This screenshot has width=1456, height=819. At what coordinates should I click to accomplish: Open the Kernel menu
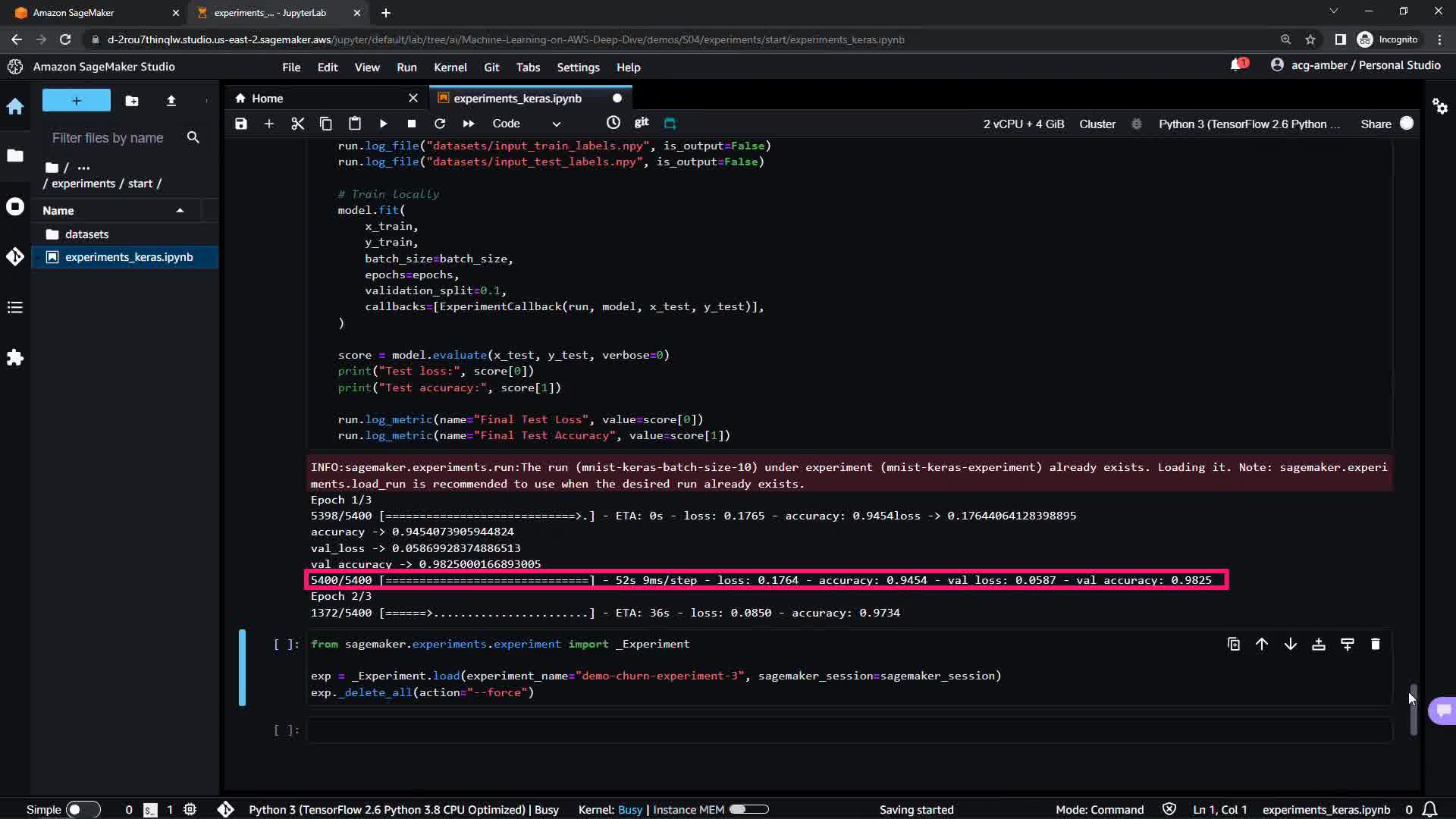coord(450,67)
